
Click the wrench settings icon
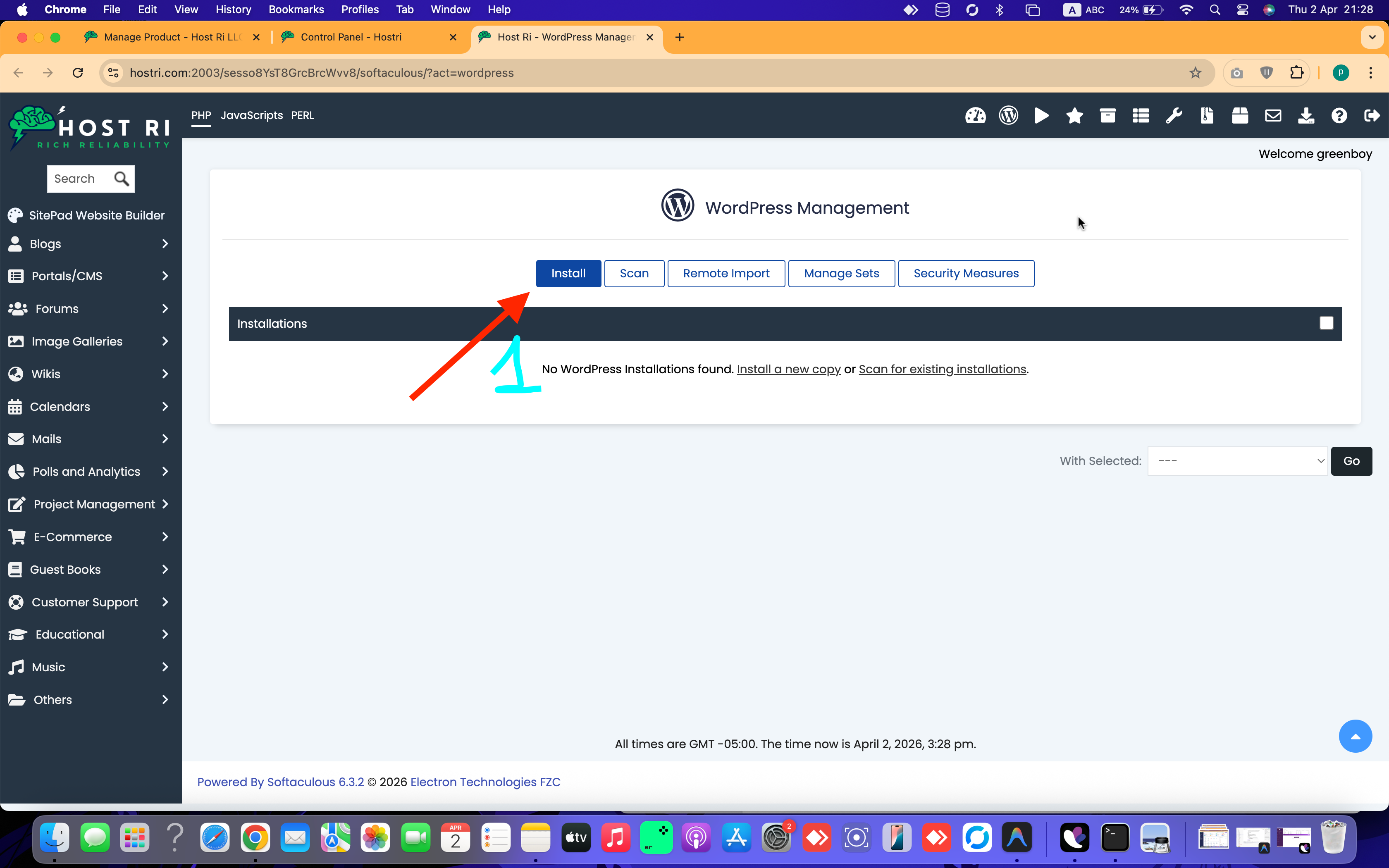click(1174, 116)
